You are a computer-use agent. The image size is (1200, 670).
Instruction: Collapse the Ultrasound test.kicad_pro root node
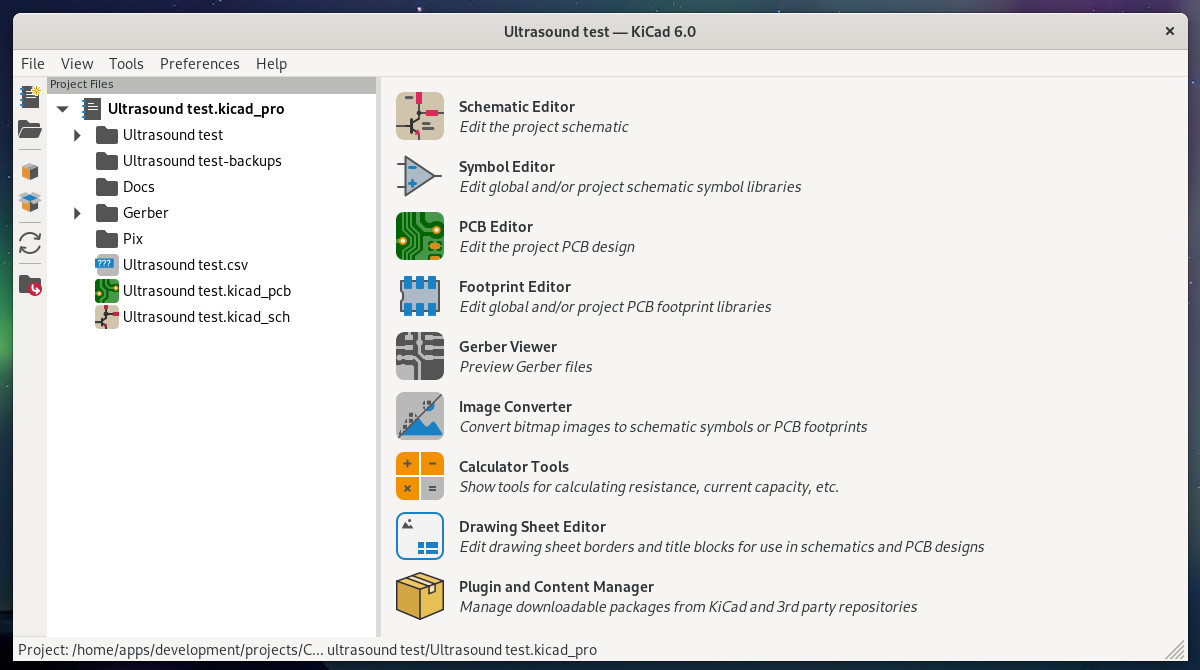[x=63, y=109]
